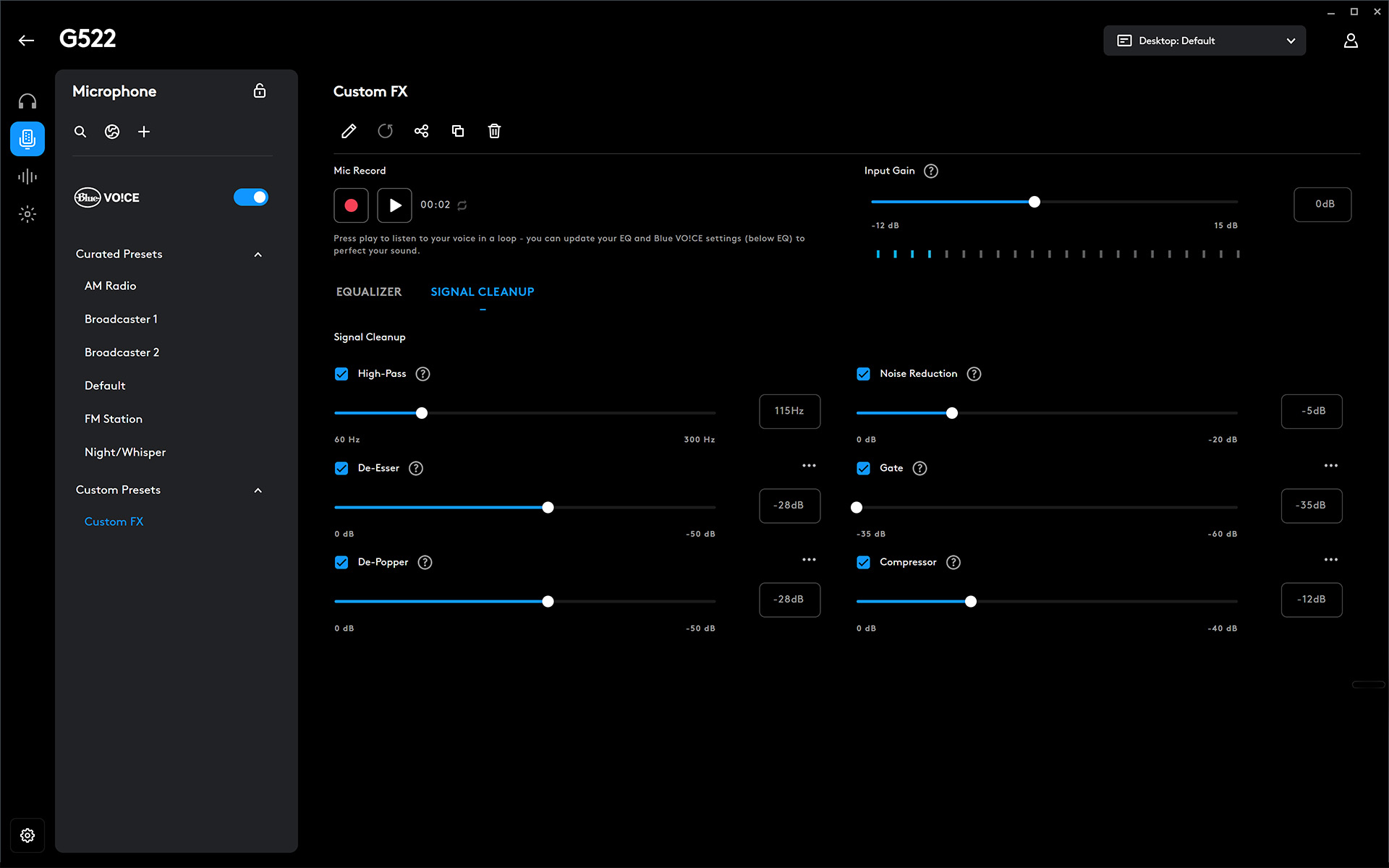Select the Broadcaster 1 preset
This screenshot has height=868, width=1389.
click(x=121, y=319)
